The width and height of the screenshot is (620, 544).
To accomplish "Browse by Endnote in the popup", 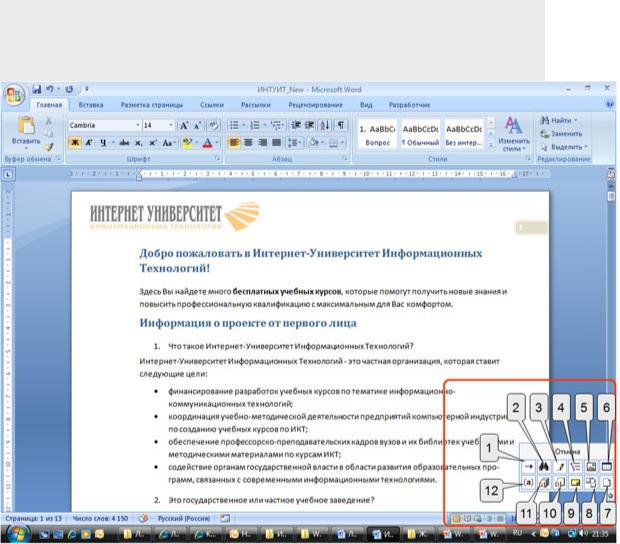I will (544, 482).
